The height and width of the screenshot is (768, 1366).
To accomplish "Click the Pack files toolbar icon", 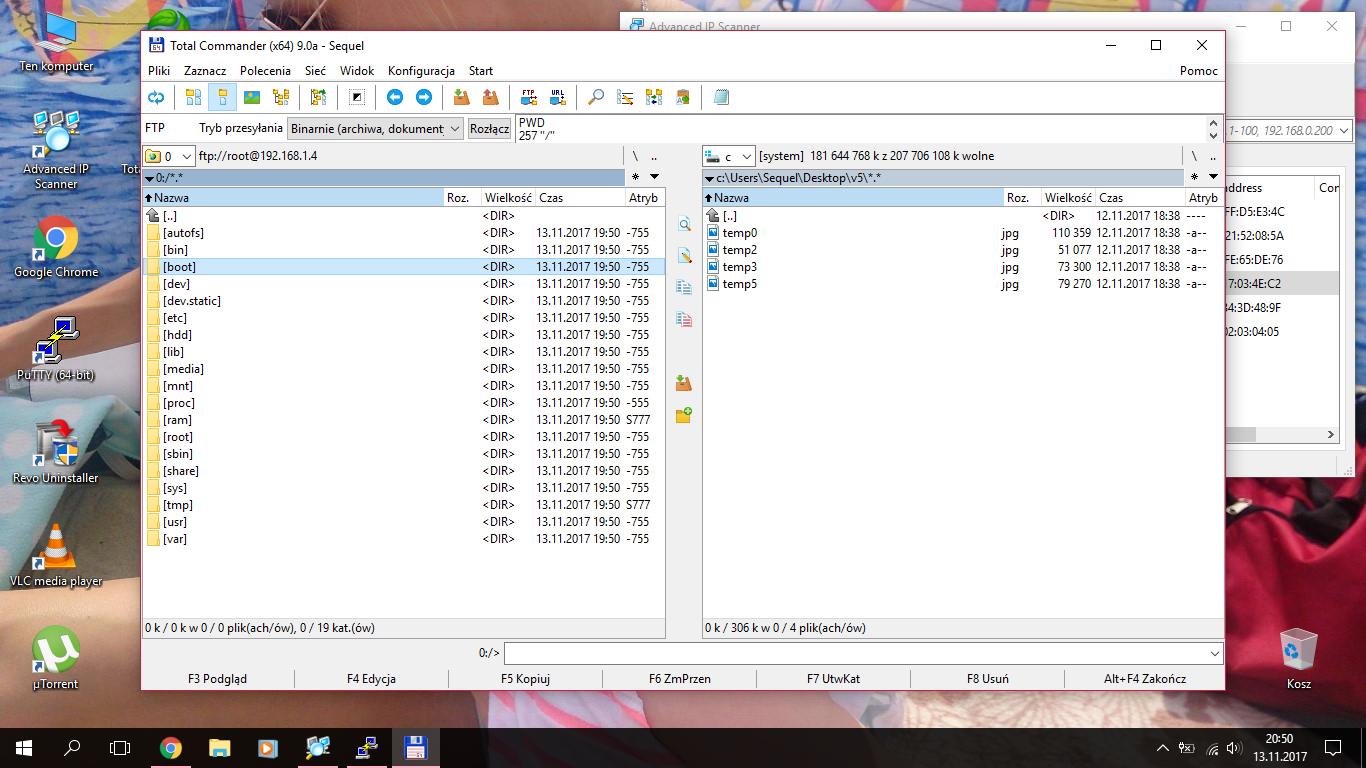I will [461, 97].
